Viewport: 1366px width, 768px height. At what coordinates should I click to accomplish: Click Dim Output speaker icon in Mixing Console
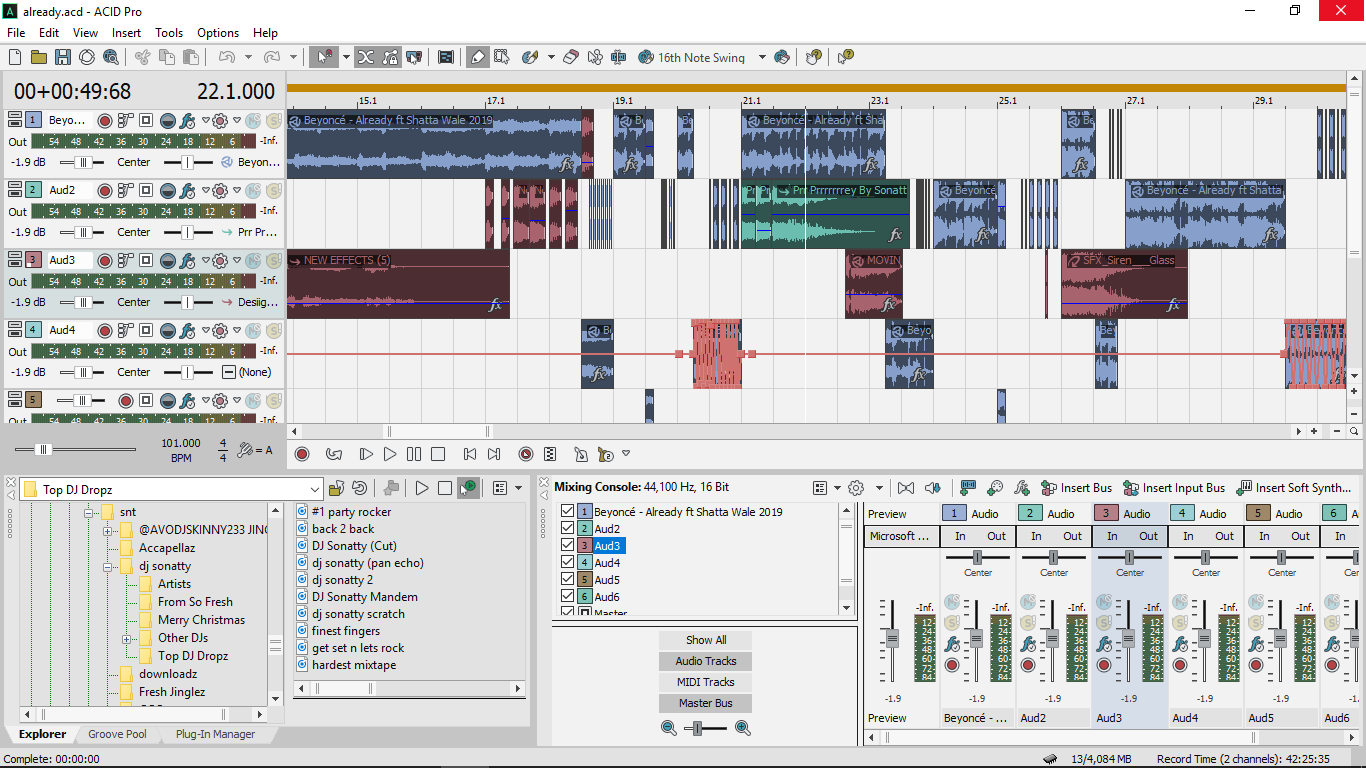933,488
